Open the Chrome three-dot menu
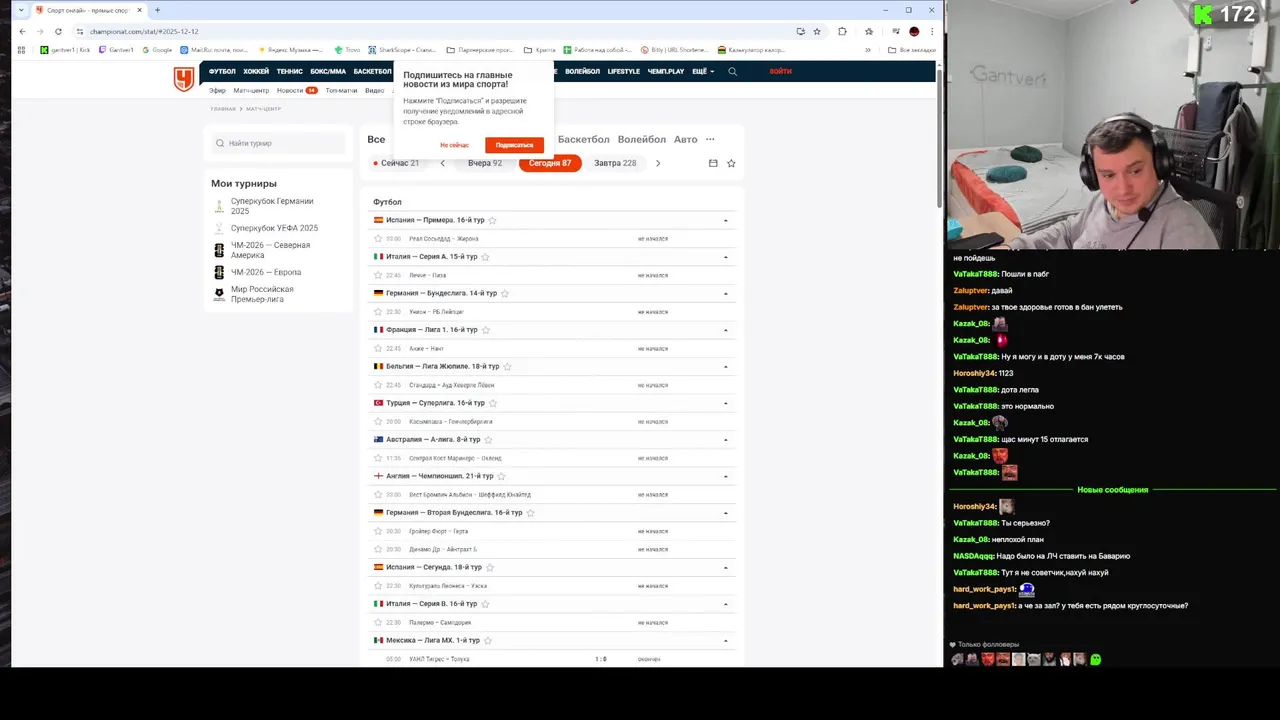The width and height of the screenshot is (1280, 720). click(x=932, y=31)
